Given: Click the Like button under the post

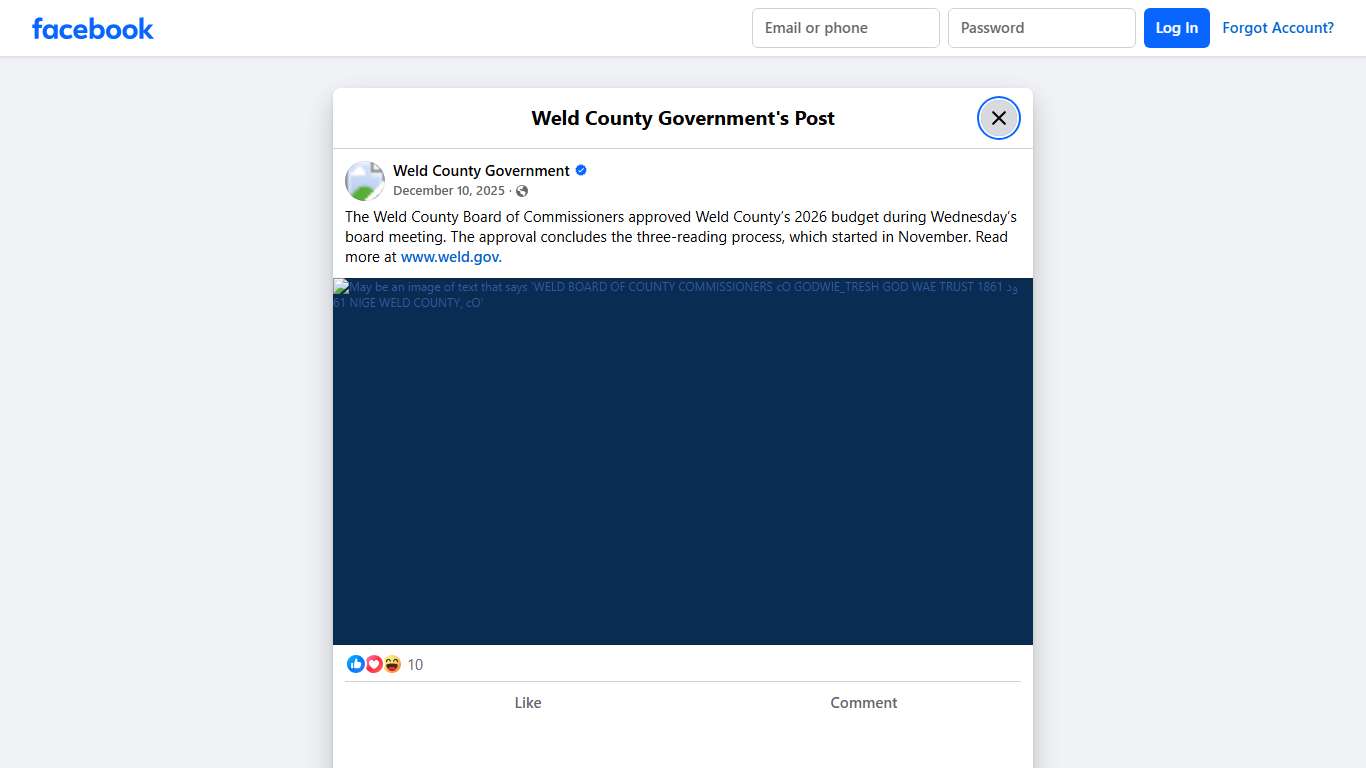Looking at the screenshot, I should point(528,702).
